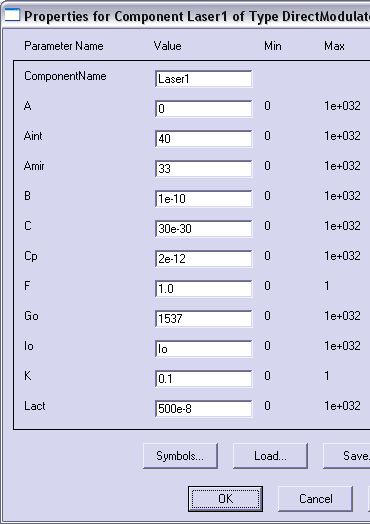The width and height of the screenshot is (370, 524).
Task: Edit the Aint value field showing 40
Action: point(204,139)
